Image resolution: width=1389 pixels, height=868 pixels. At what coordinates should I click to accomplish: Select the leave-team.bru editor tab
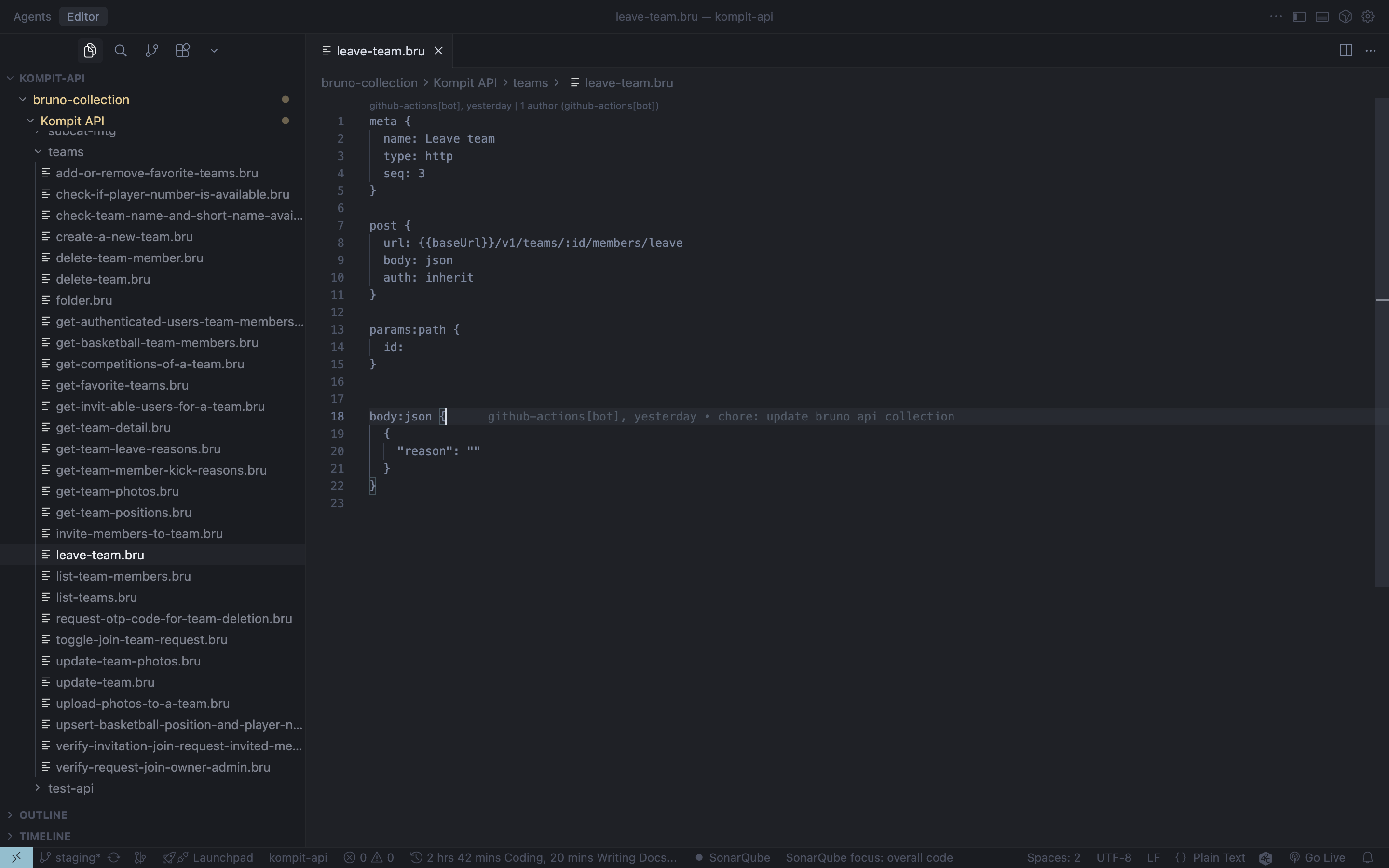click(380, 51)
